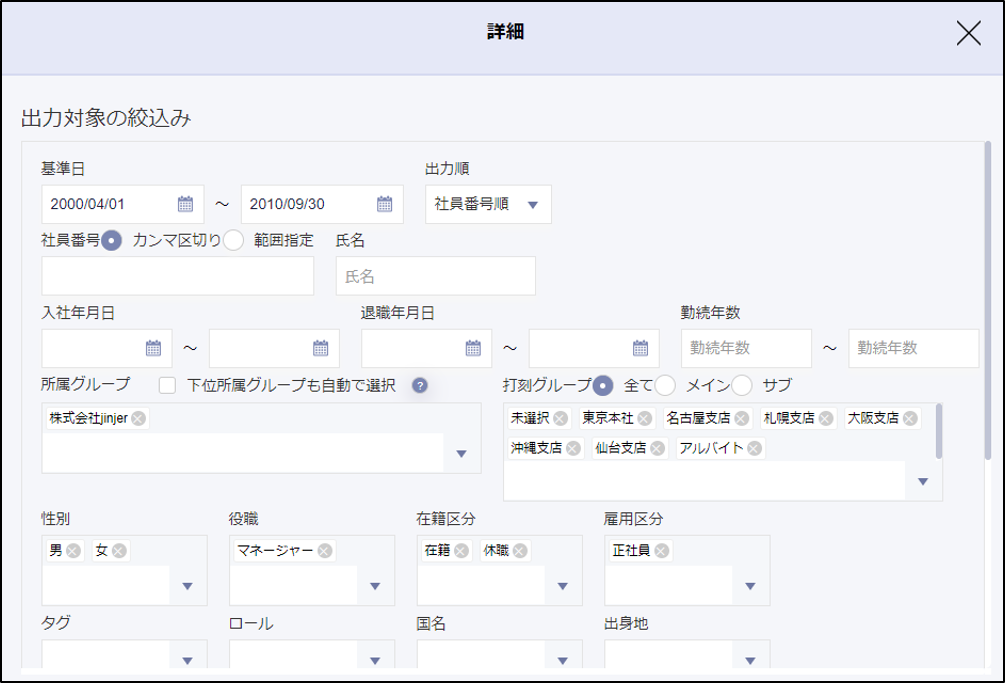
Task: Open the 出力順 dropdown showing 社員番号順
Action: pos(488,204)
